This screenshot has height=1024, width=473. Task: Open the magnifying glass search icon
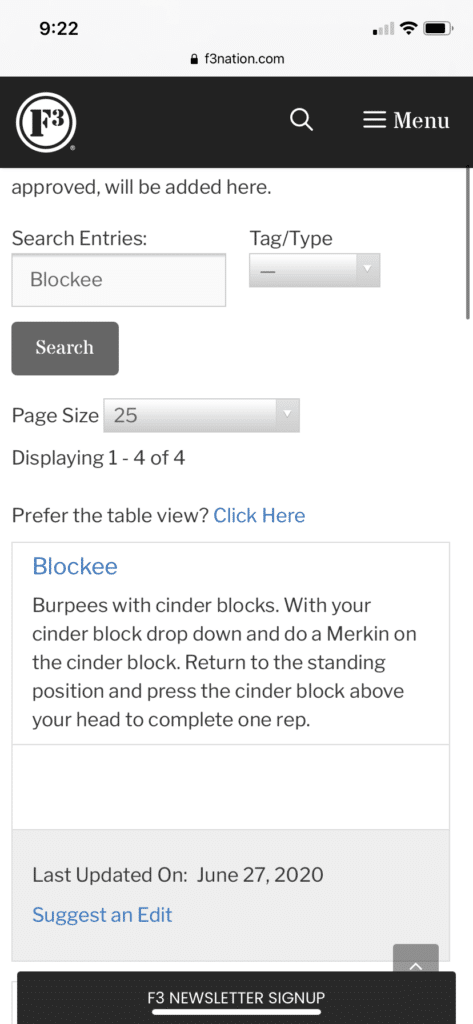[x=301, y=120]
